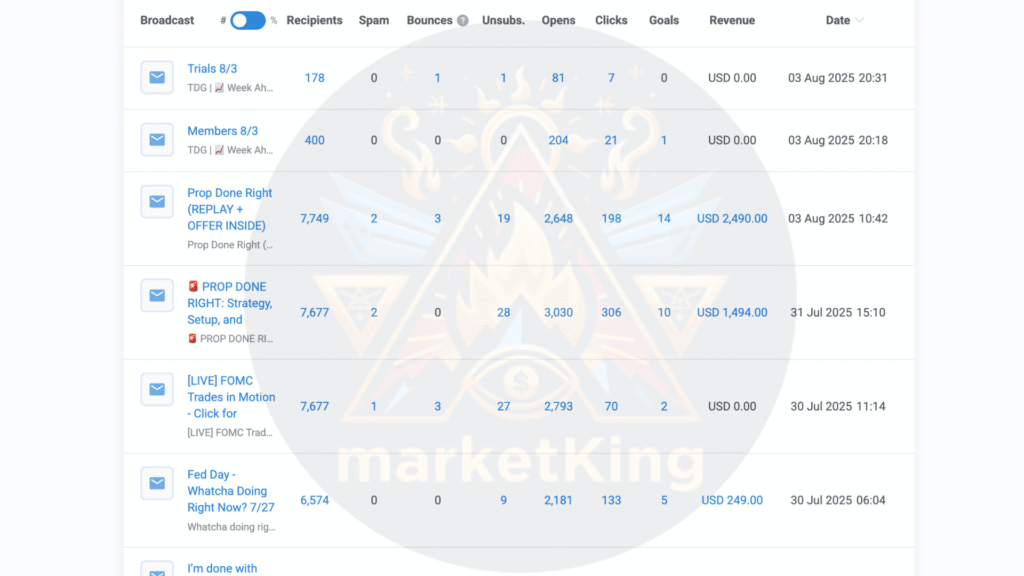Image resolution: width=1024 pixels, height=576 pixels.
Task: Click 2,648 opens for Prop Done Right replay
Action: (558, 219)
